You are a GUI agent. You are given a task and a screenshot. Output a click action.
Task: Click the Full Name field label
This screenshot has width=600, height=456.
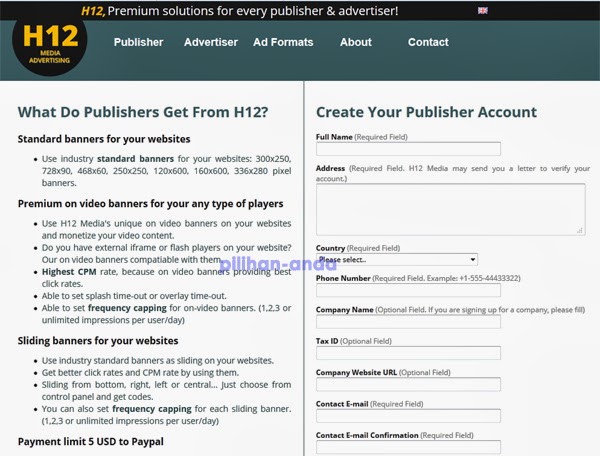click(x=334, y=137)
